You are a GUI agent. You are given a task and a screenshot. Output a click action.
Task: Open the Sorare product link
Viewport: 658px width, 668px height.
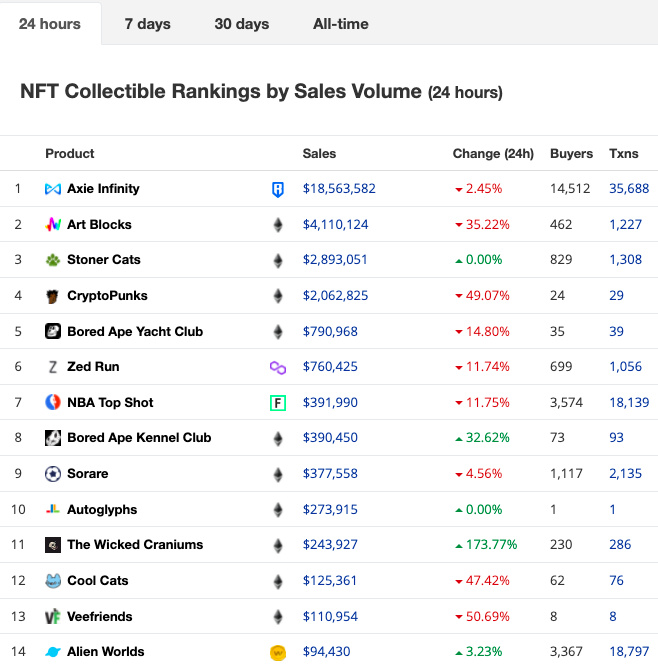88,474
